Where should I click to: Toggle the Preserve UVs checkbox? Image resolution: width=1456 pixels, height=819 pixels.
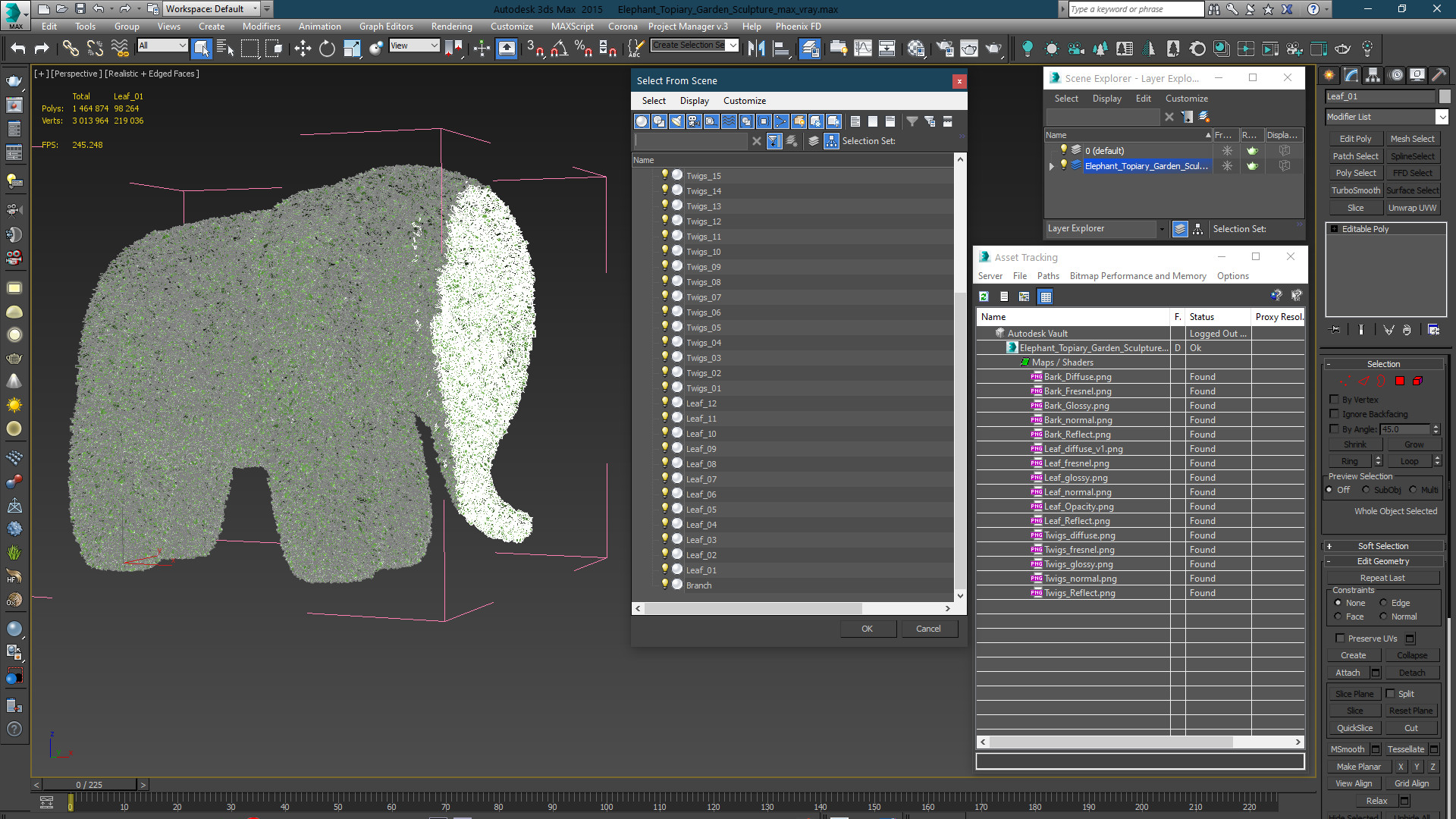tap(1340, 638)
